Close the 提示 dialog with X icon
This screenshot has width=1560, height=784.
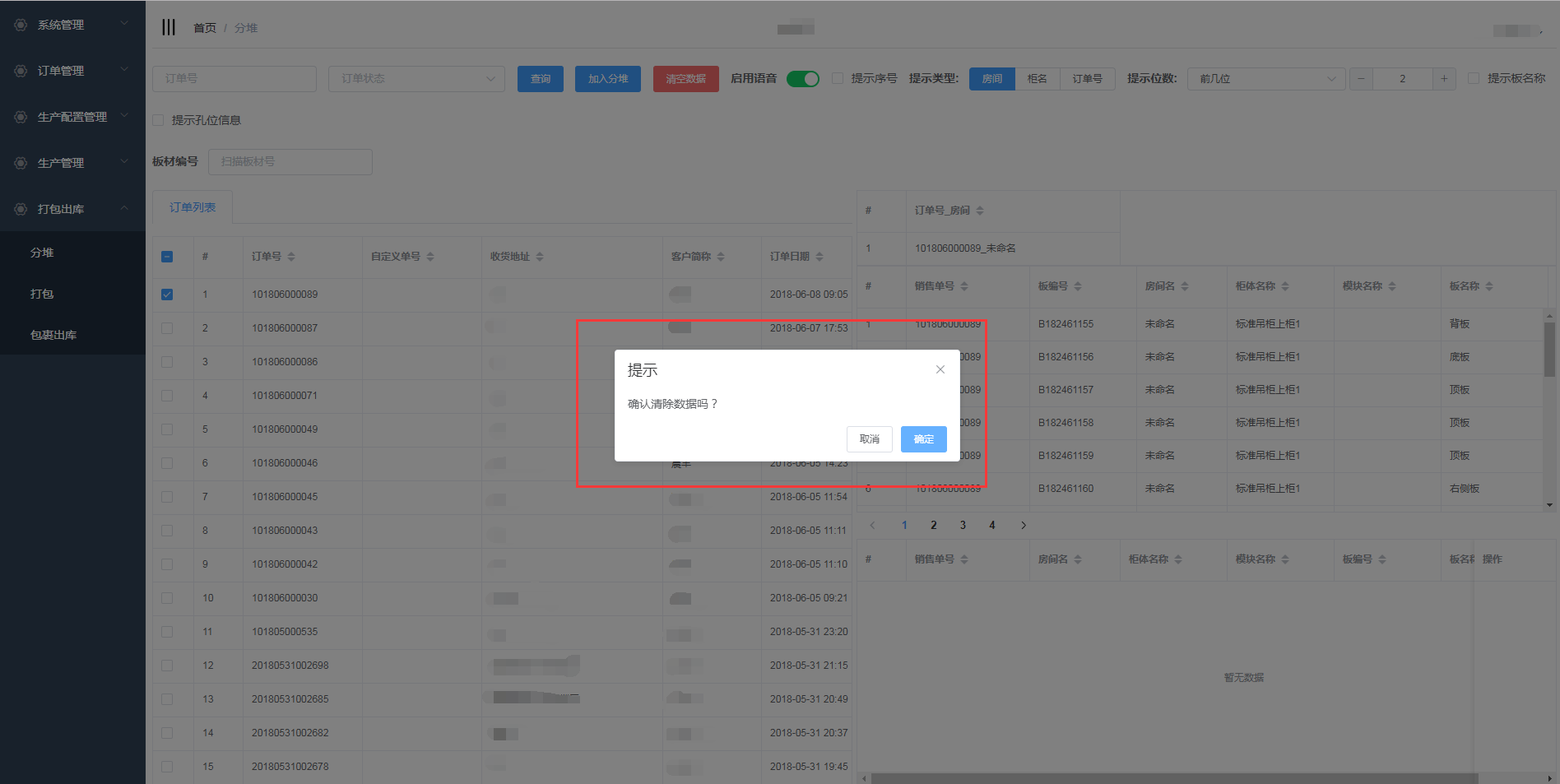(940, 369)
